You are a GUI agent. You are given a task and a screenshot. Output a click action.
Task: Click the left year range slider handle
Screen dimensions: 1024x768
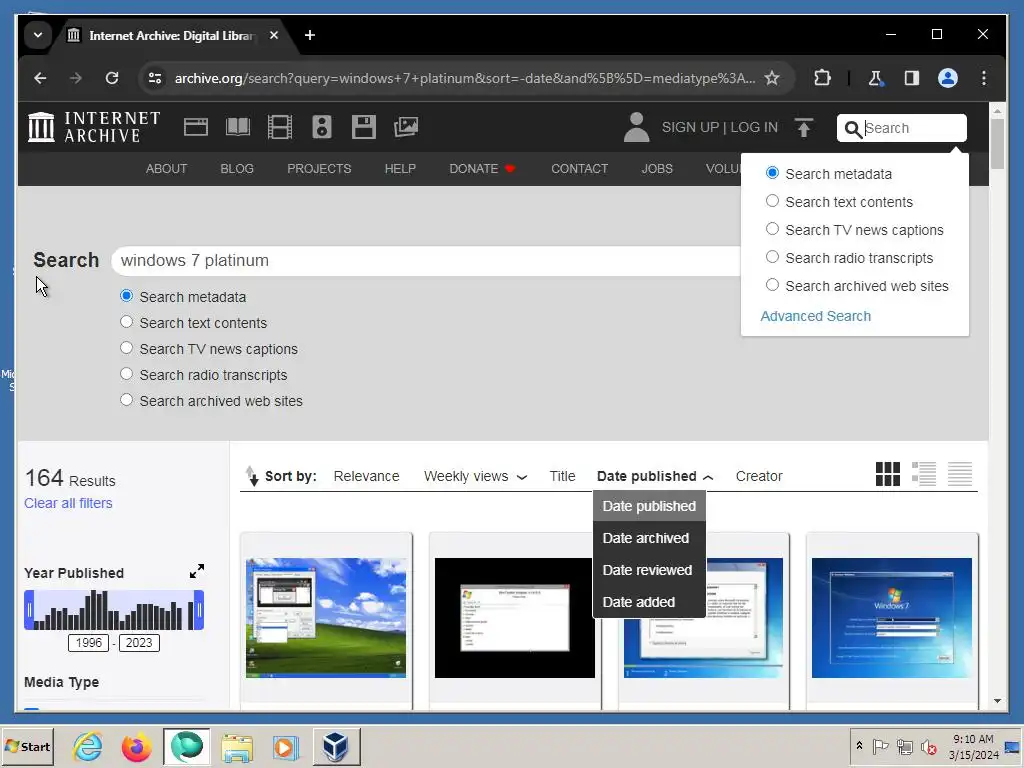[29, 611]
